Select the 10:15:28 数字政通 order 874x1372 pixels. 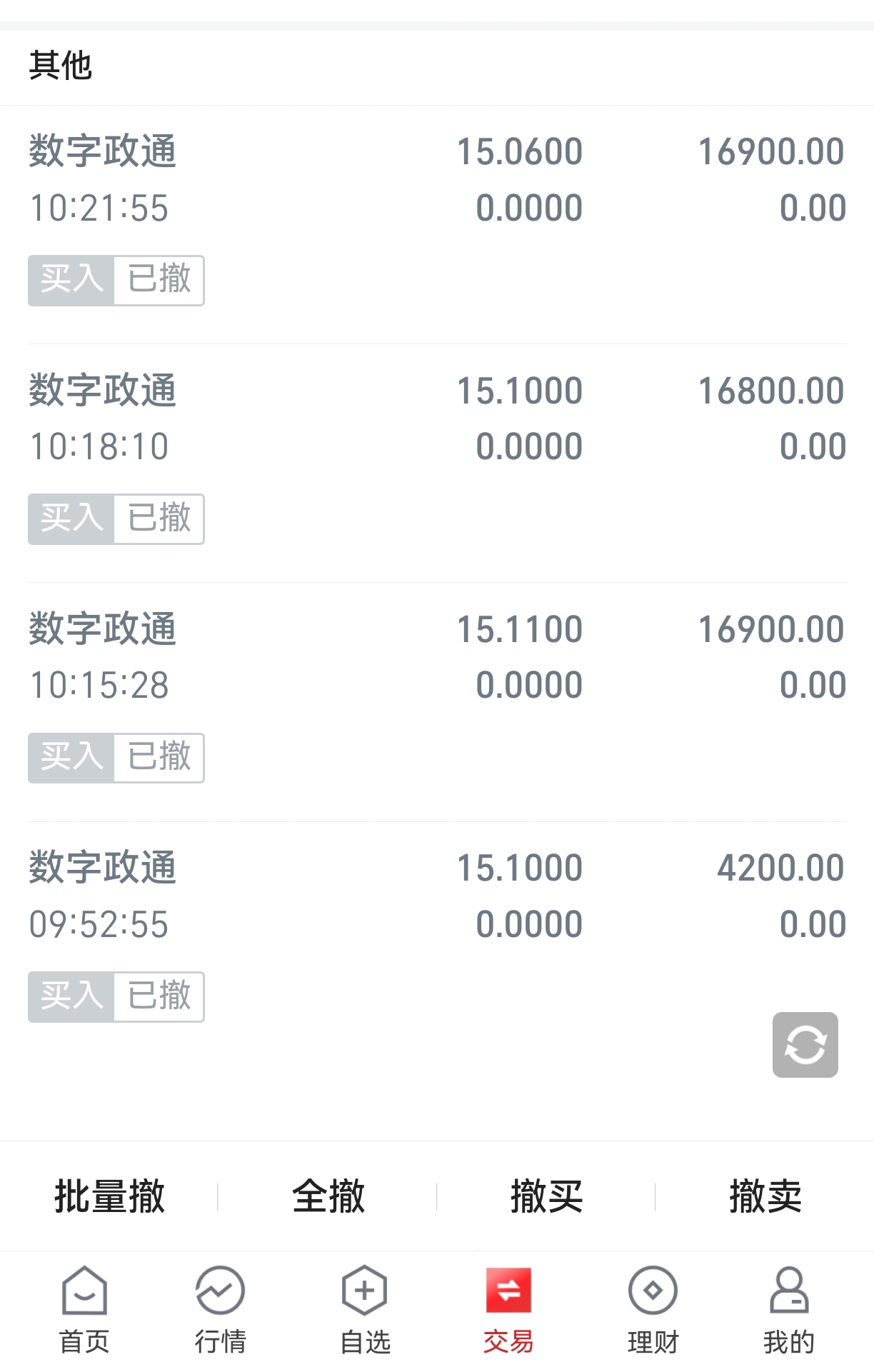pos(437,657)
